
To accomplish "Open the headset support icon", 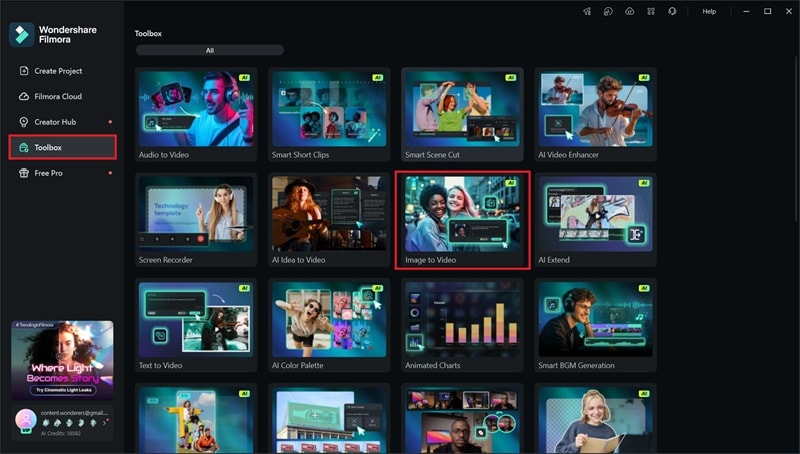I will (x=672, y=11).
